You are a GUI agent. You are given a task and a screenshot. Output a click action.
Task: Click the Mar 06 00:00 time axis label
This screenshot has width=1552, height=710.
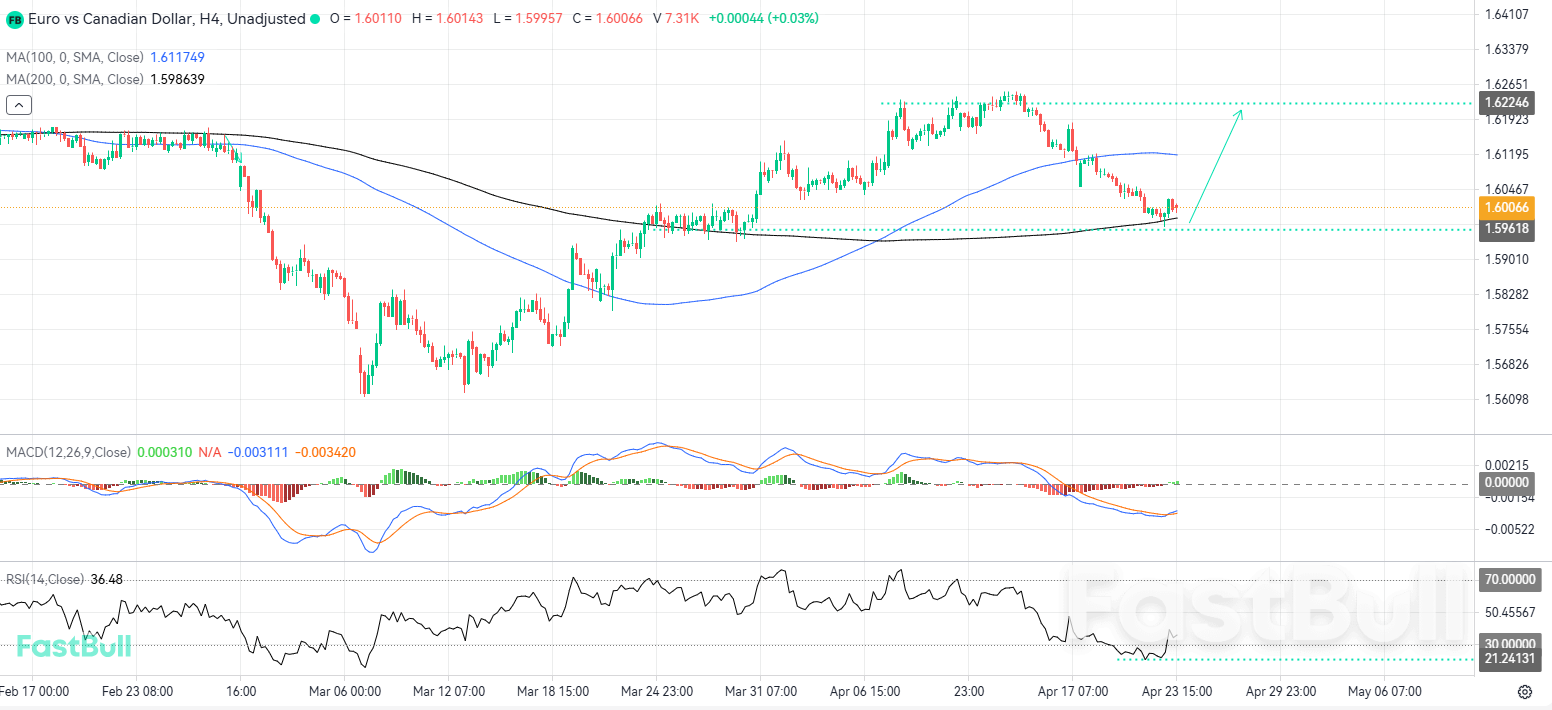coord(346,691)
